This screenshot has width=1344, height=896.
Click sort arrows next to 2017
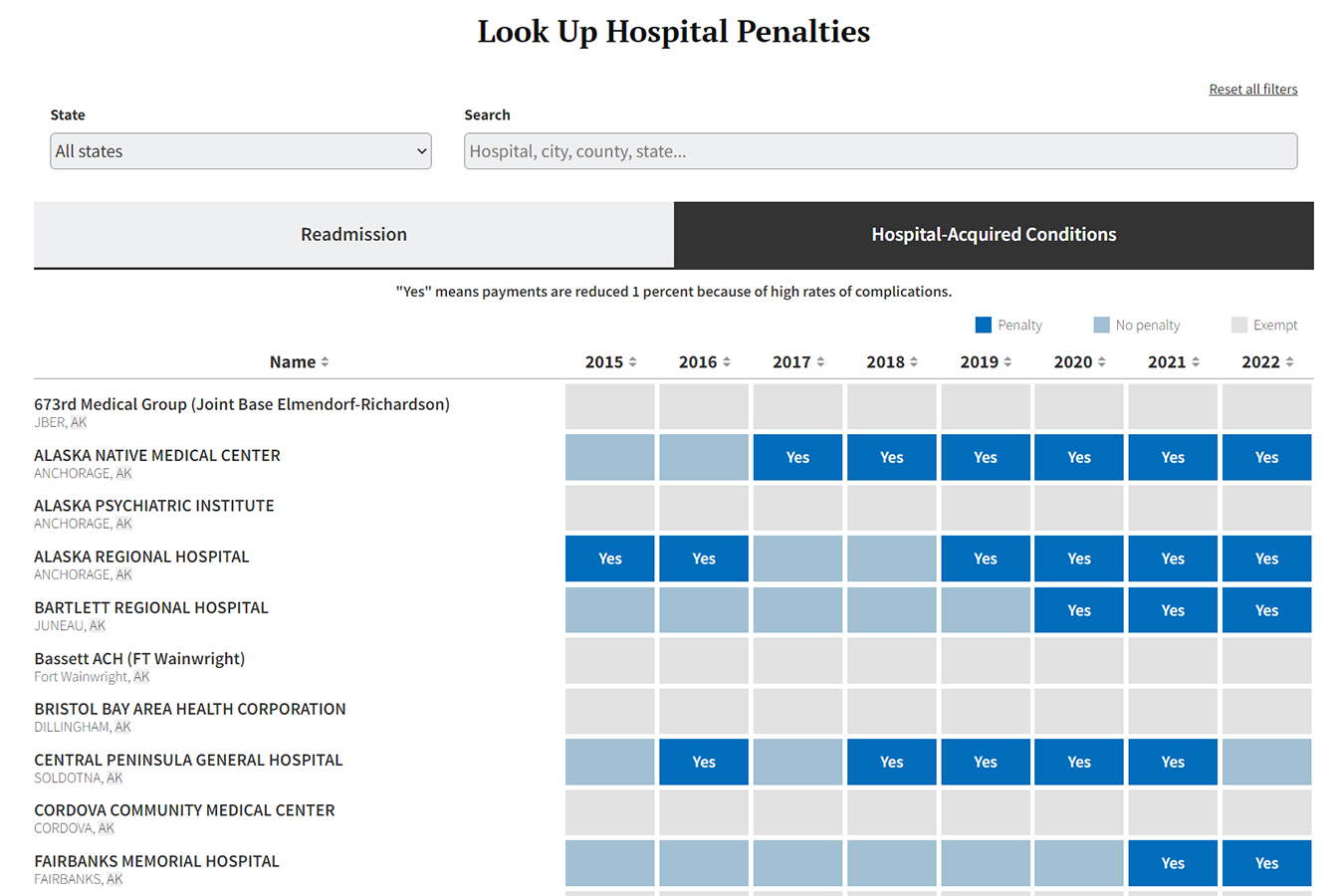tap(820, 362)
